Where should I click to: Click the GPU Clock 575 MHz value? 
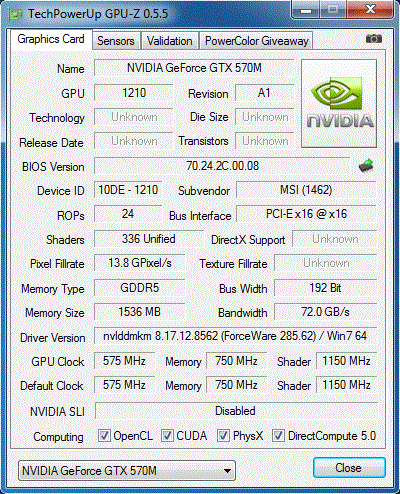click(x=124, y=361)
